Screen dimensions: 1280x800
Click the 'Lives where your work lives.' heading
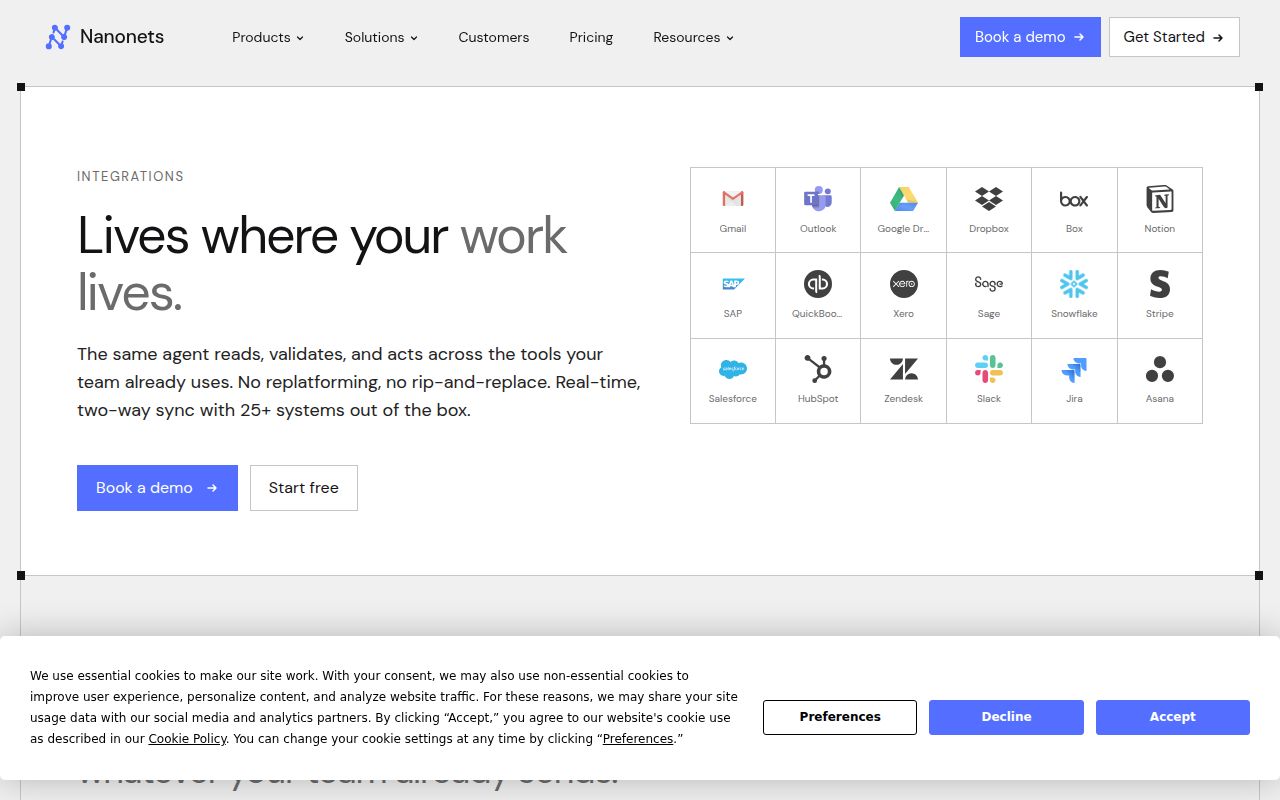coord(322,264)
